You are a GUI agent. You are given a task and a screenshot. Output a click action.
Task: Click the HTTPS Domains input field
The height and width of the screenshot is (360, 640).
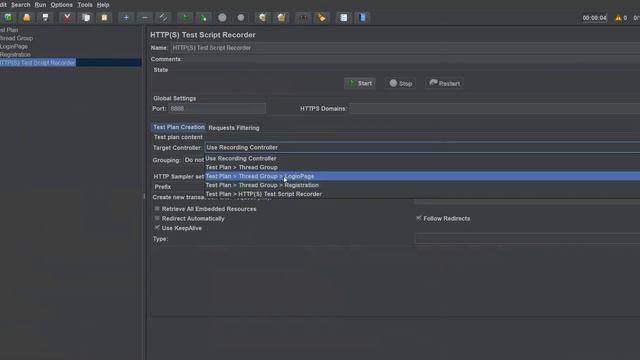[495, 109]
